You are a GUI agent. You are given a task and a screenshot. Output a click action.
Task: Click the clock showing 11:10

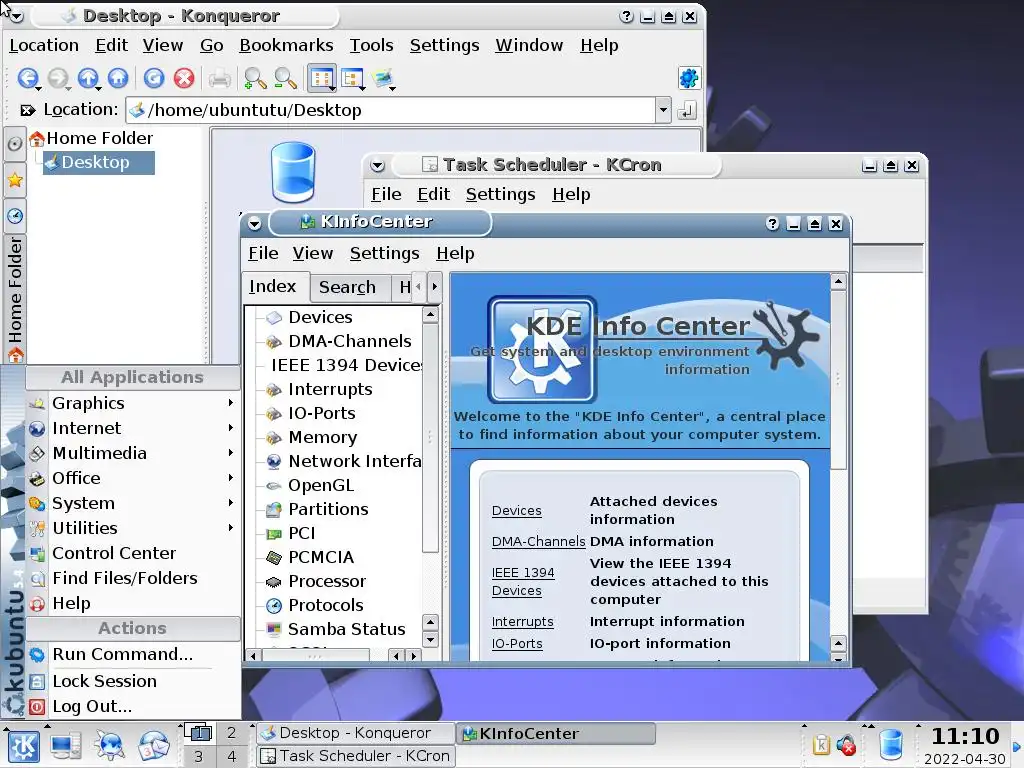click(965, 737)
